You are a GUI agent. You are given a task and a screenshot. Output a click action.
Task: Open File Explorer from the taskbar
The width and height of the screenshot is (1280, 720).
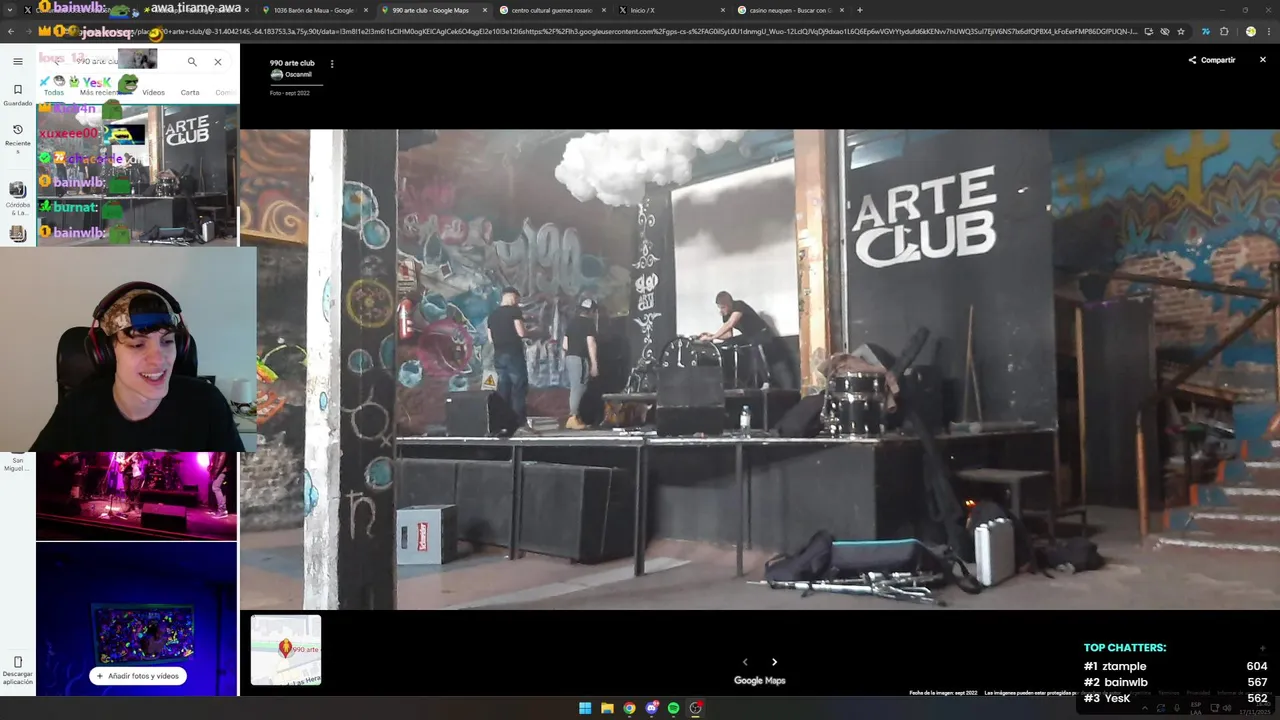pos(607,708)
